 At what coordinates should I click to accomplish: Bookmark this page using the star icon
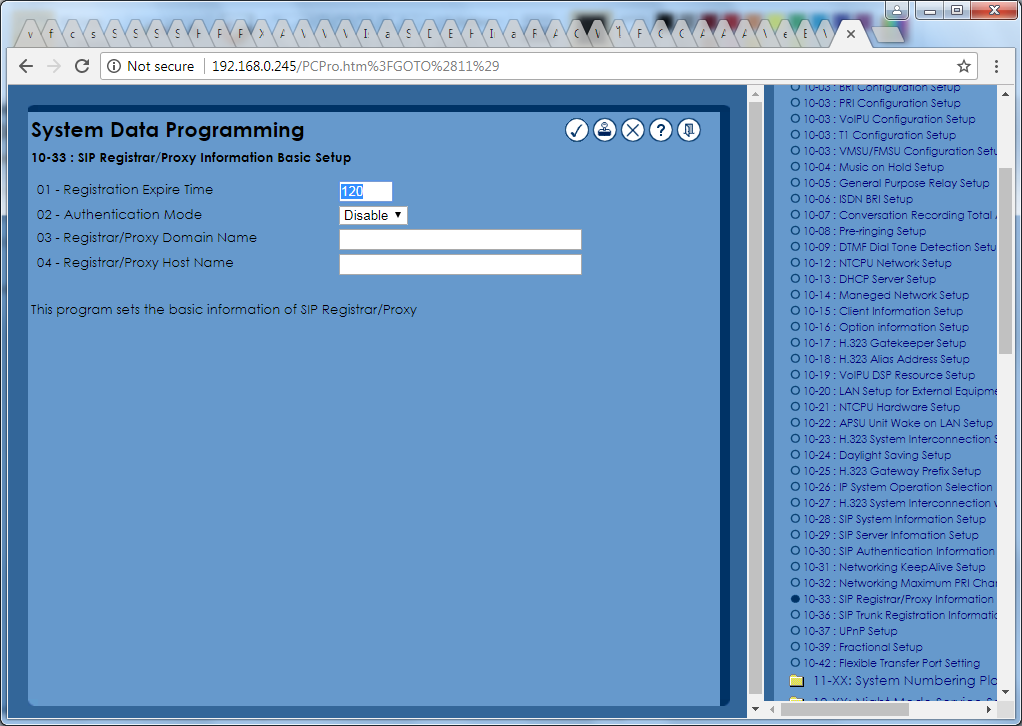(962, 65)
